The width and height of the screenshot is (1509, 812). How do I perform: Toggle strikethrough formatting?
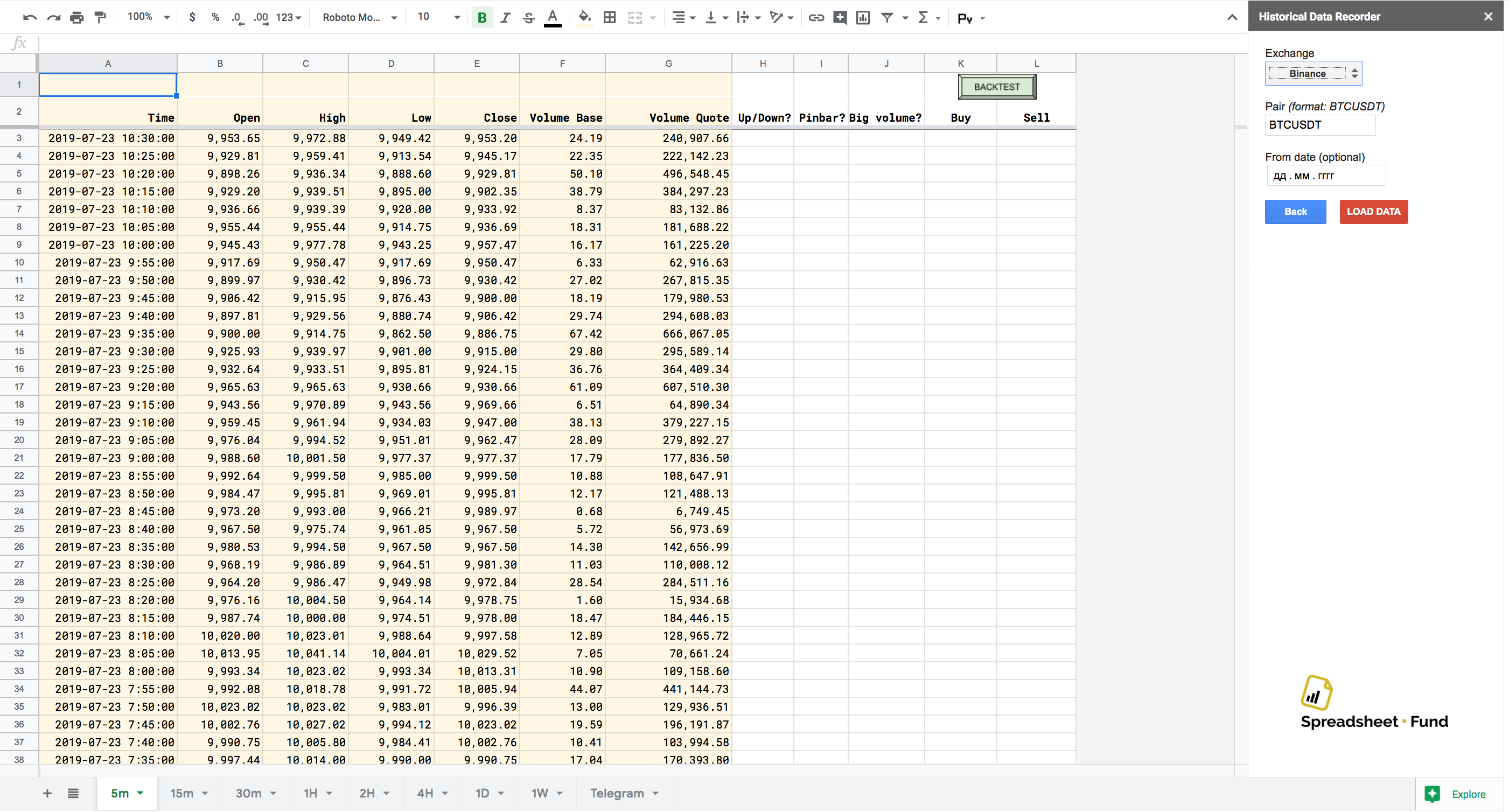(x=528, y=18)
